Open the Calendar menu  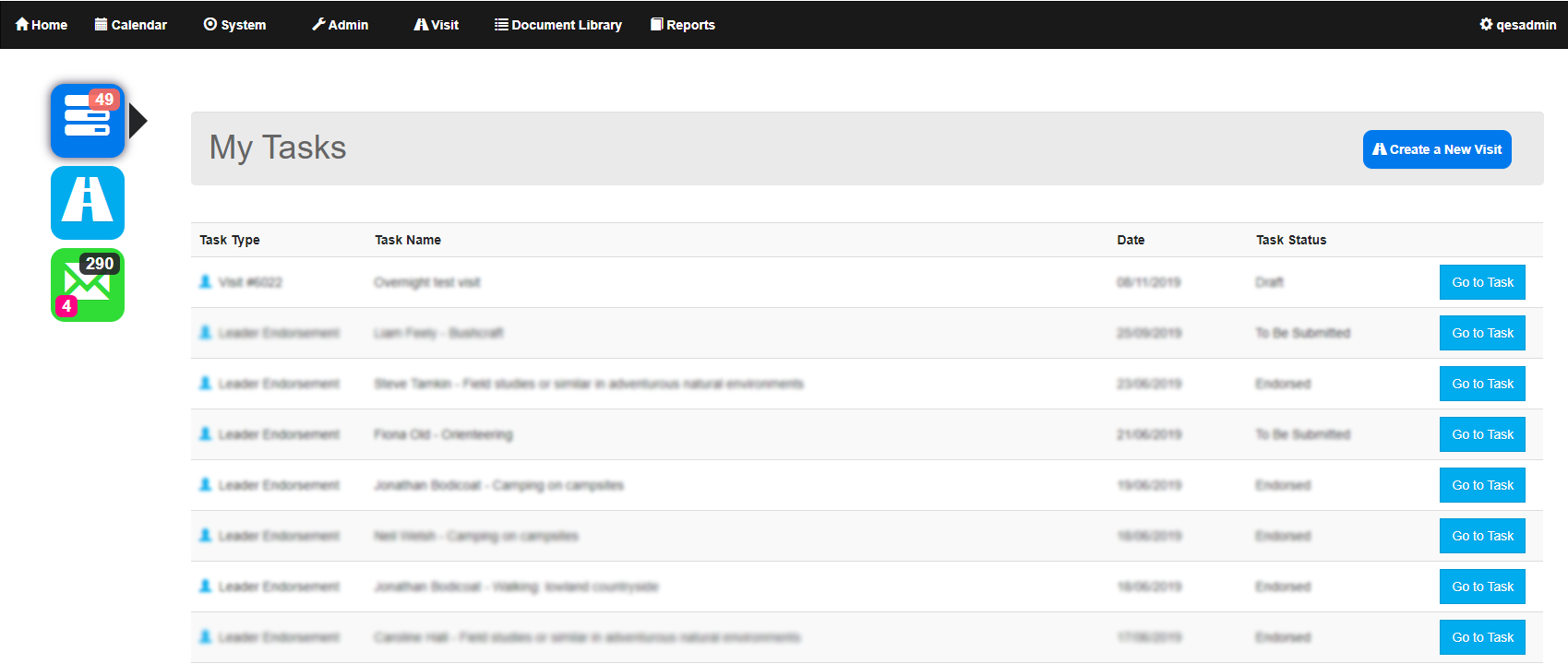click(131, 25)
